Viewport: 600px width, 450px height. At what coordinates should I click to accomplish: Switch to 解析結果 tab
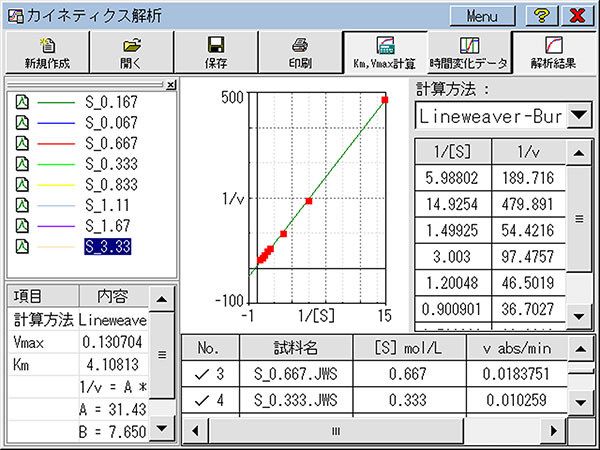tap(553, 53)
